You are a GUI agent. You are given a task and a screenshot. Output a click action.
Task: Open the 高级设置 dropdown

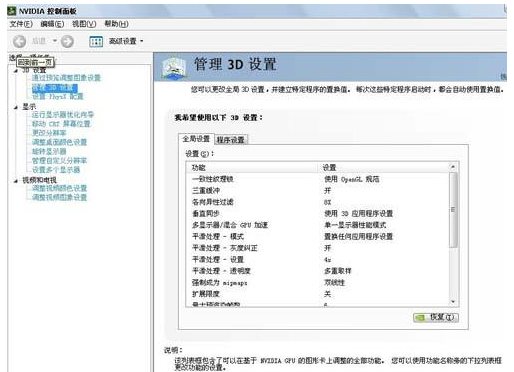126,41
